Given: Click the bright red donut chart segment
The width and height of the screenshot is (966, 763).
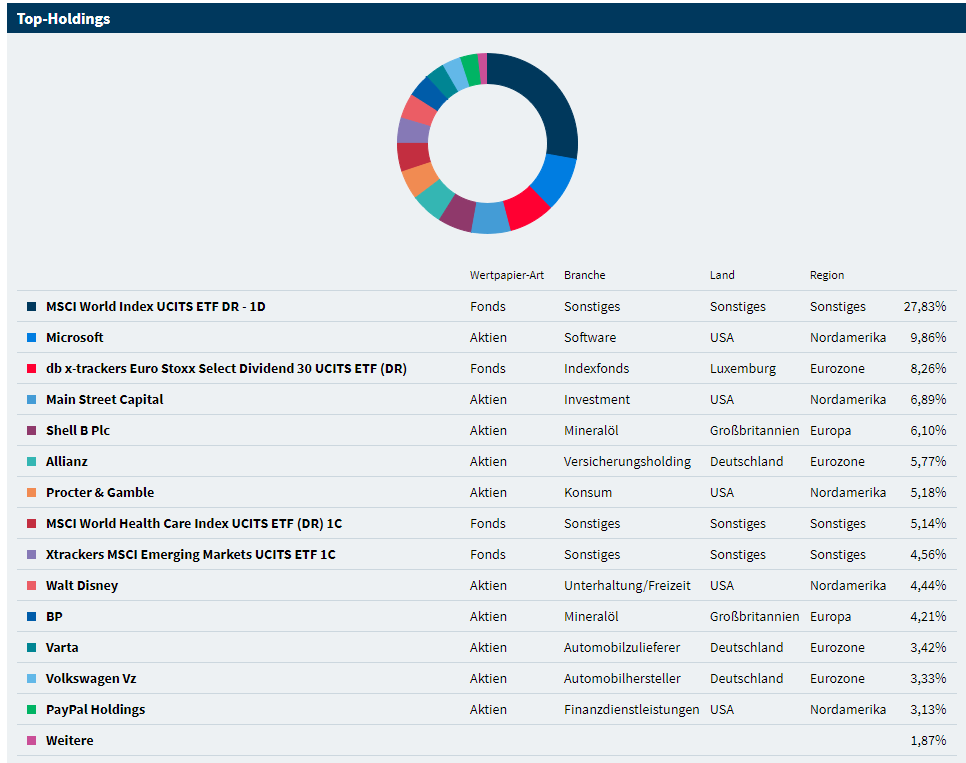Looking at the screenshot, I should point(526,208).
